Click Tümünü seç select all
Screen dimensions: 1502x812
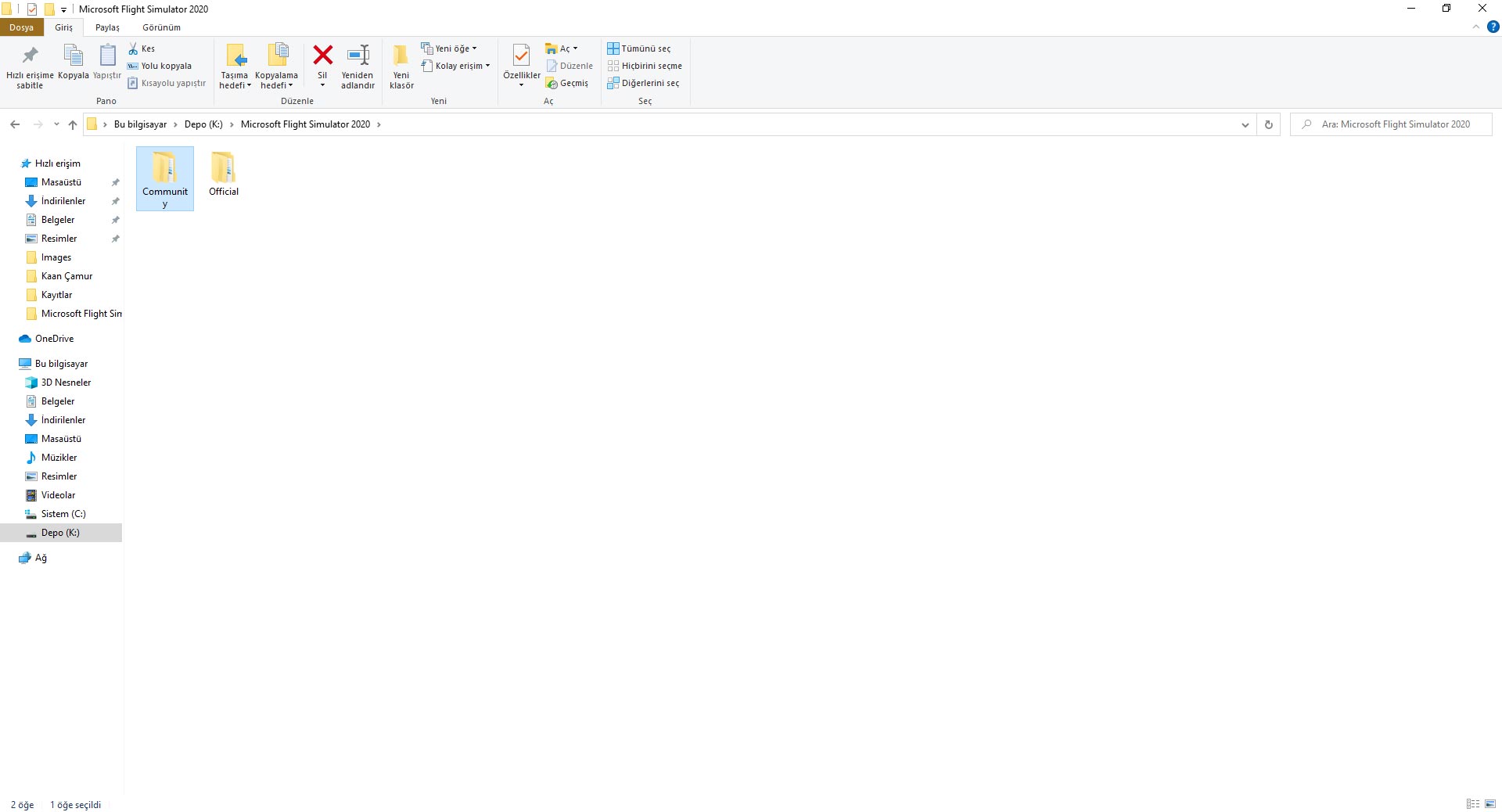639,49
